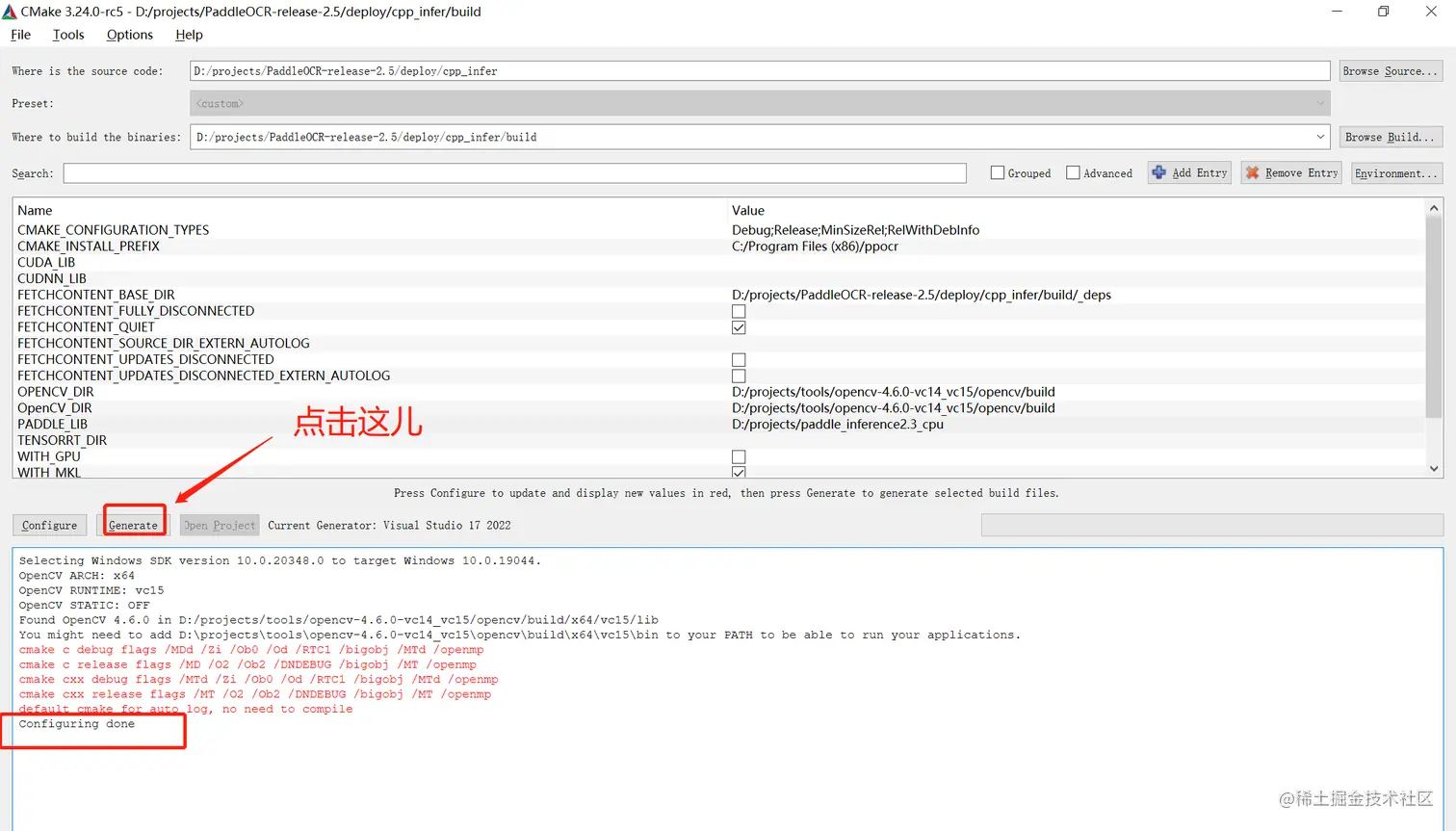
Task: Click the Remove Entry cross icon
Action: tap(1252, 172)
